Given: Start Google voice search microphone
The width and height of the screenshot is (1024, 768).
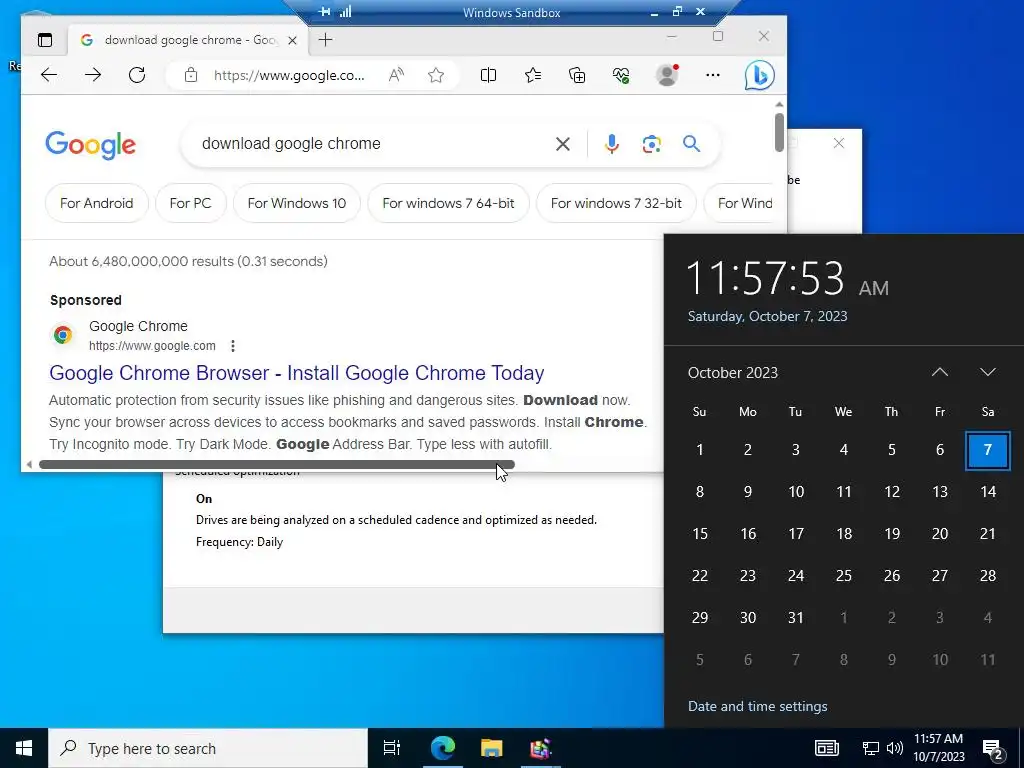Looking at the screenshot, I should (611, 144).
